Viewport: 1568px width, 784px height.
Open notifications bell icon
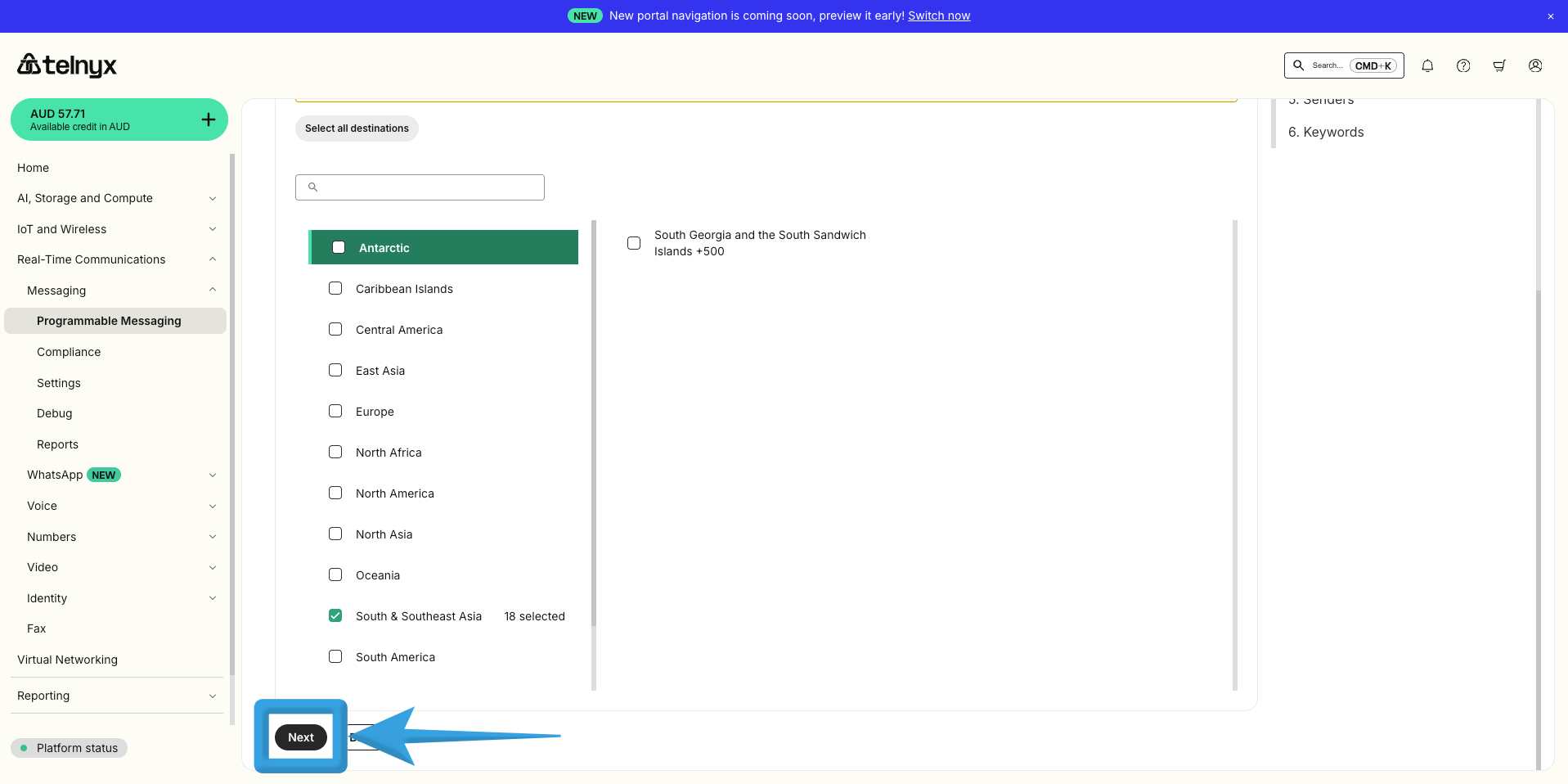1427,65
